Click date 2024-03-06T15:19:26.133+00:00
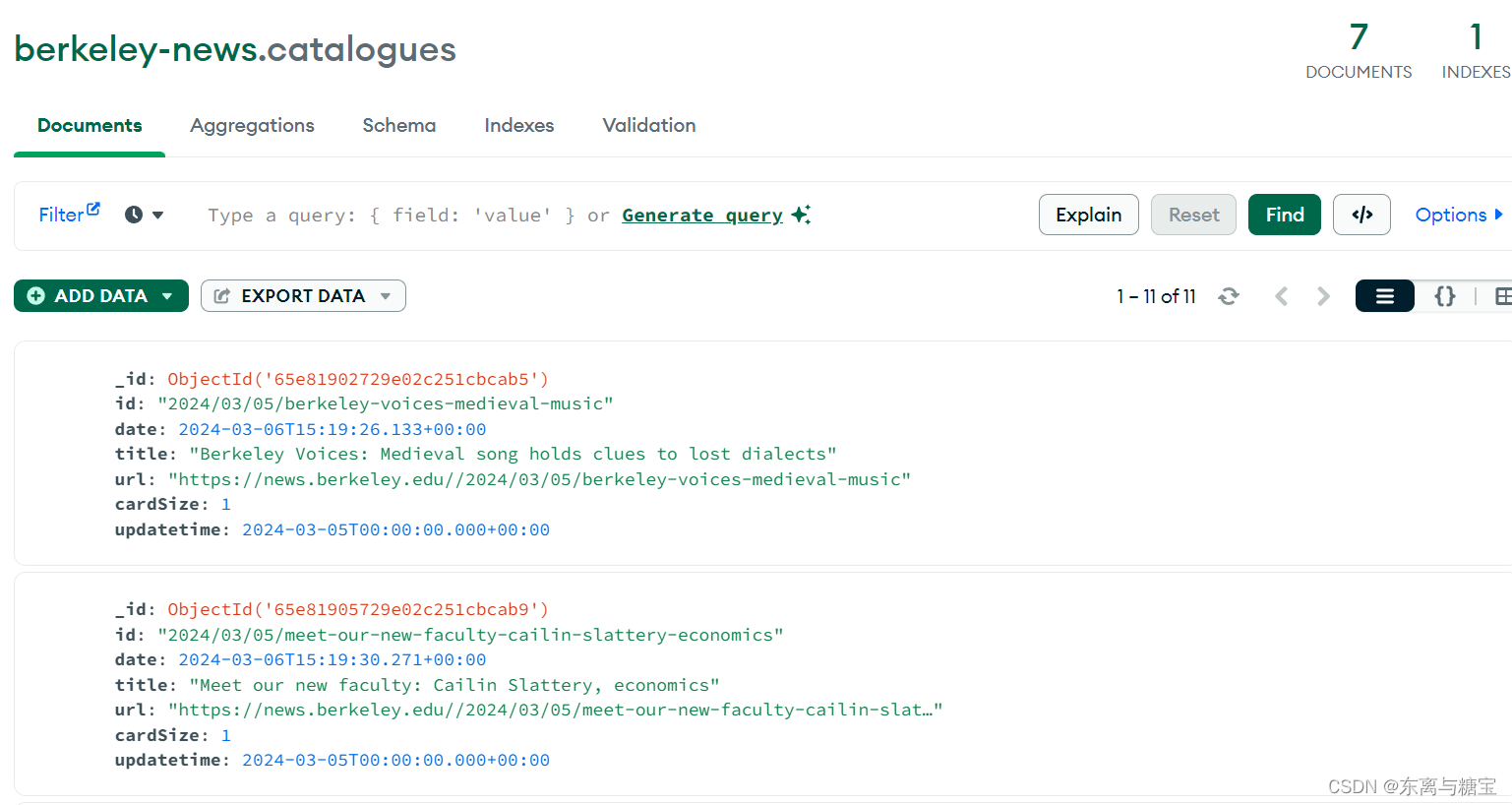Screen dimensions: 1512x805 point(333,429)
